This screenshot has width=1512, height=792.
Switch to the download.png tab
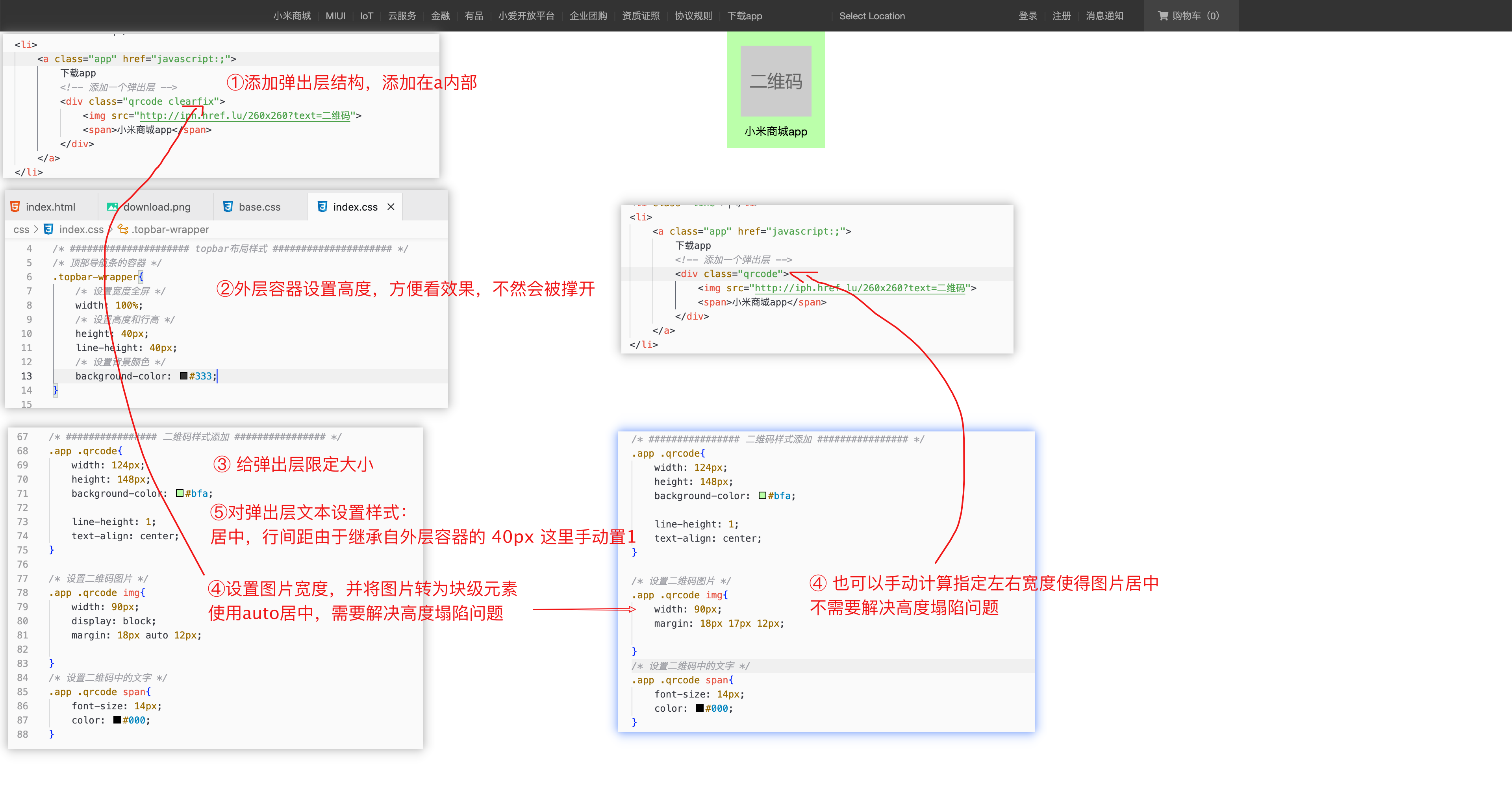156,207
